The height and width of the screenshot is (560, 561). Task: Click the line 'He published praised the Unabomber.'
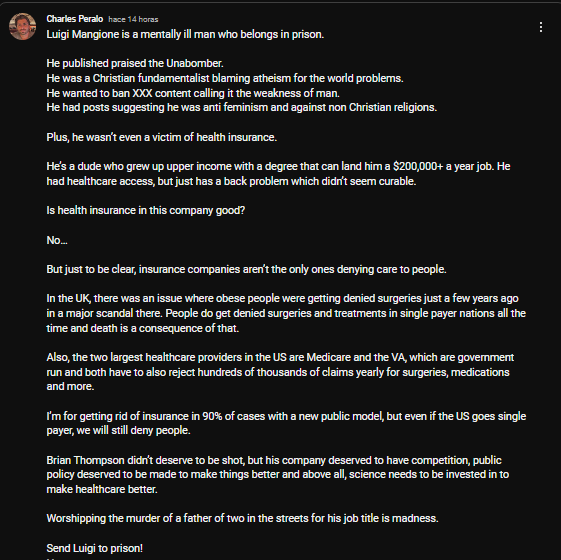tap(135, 63)
